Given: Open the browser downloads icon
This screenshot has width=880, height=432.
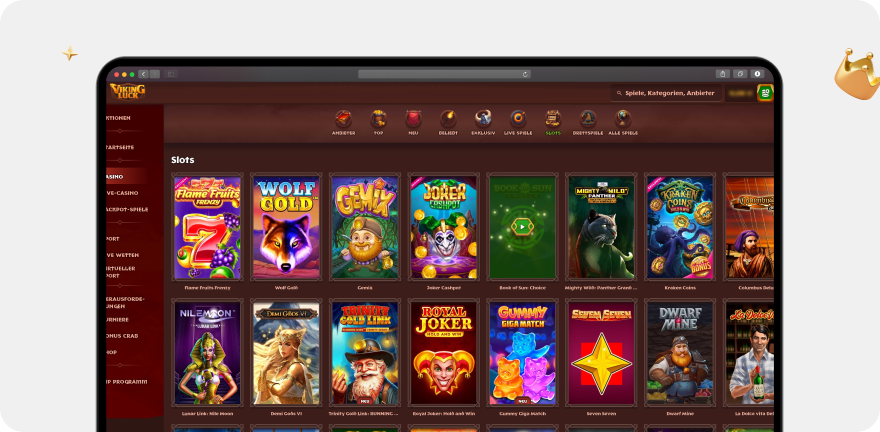Looking at the screenshot, I should tap(758, 73).
